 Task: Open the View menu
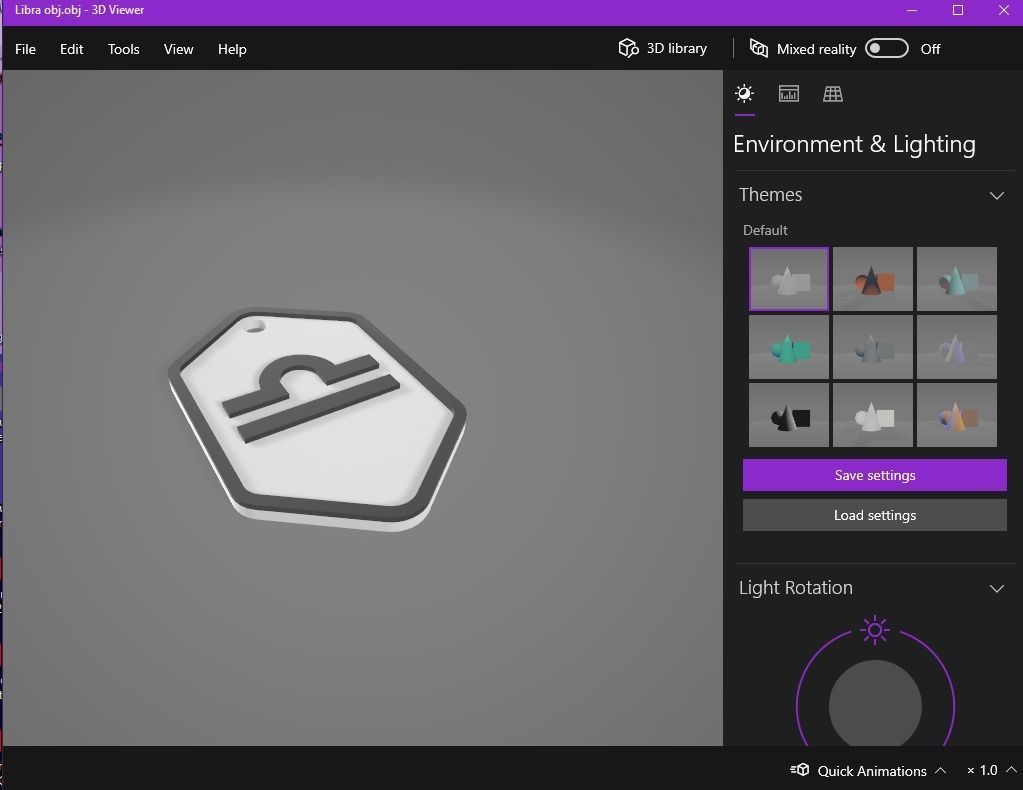tap(178, 49)
